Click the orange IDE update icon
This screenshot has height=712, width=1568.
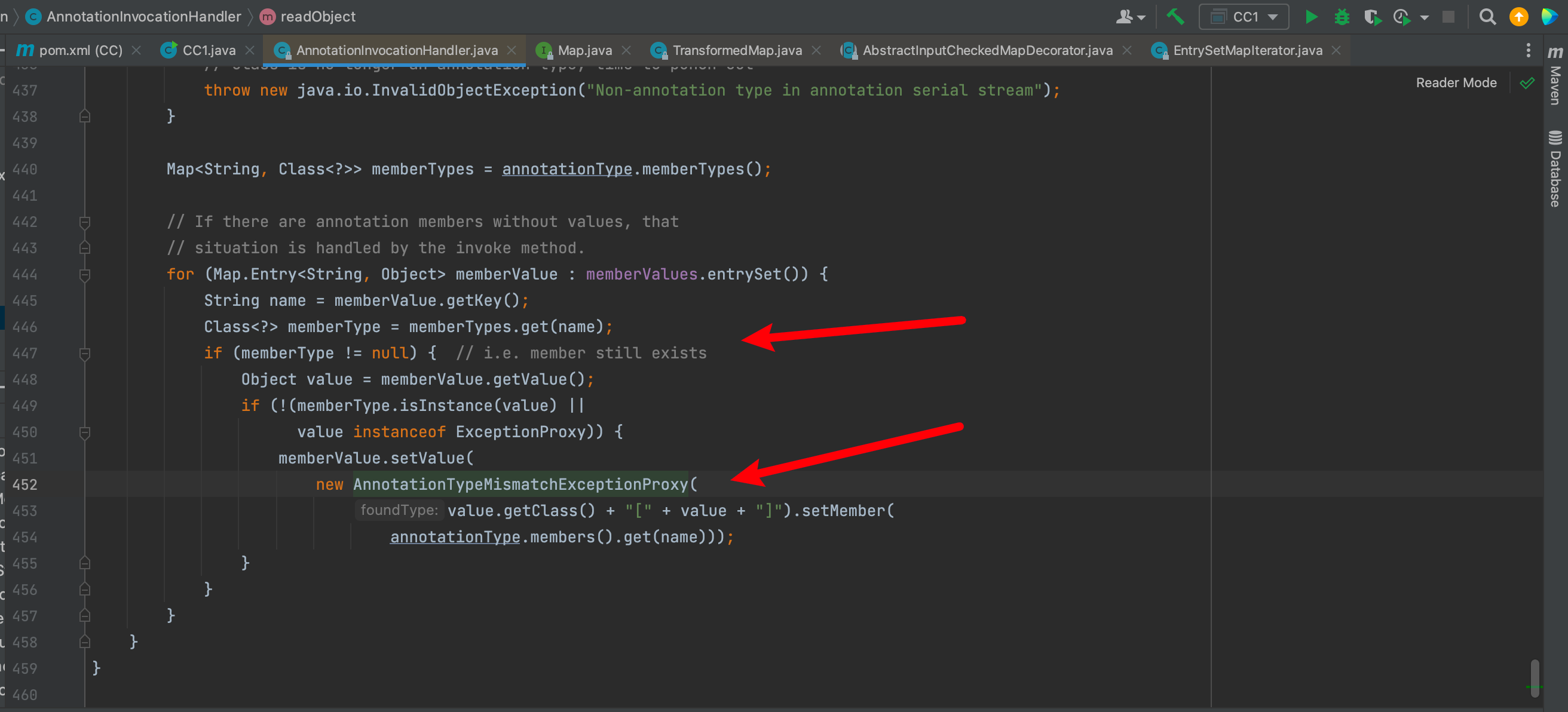(x=1518, y=17)
